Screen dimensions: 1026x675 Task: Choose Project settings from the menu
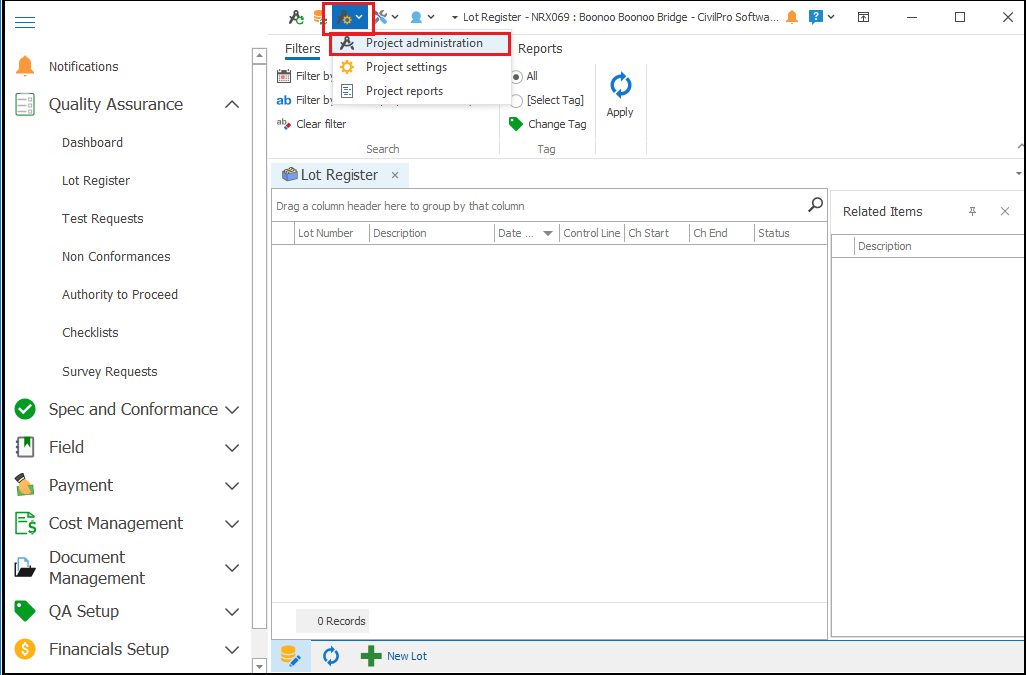[406, 67]
